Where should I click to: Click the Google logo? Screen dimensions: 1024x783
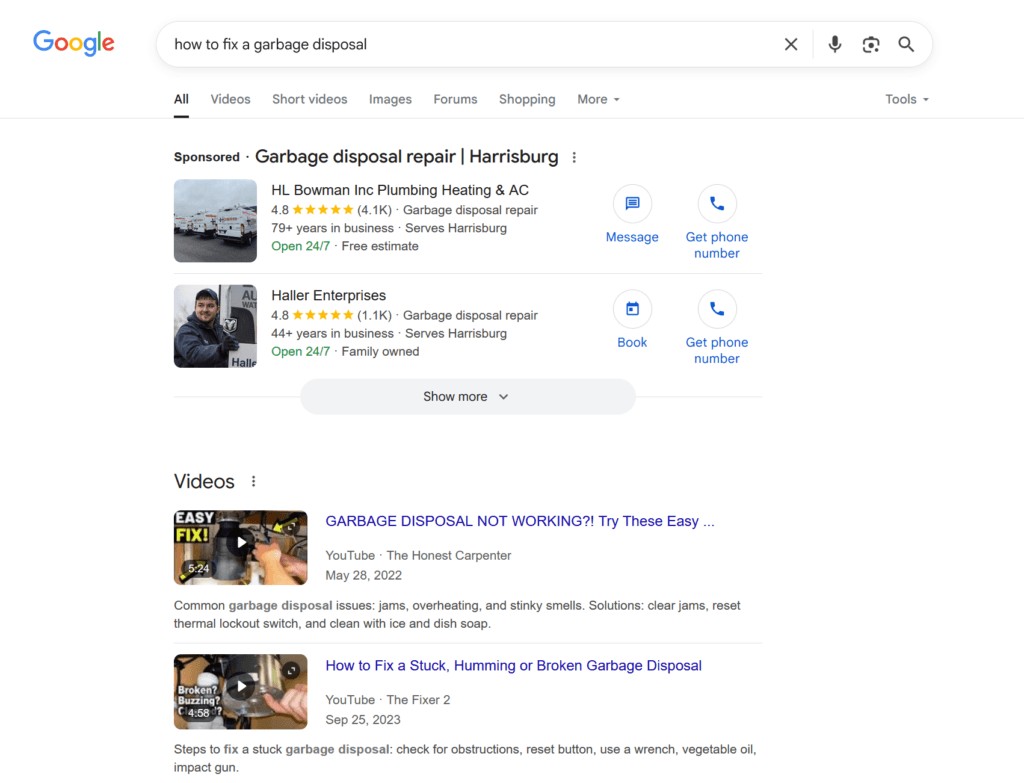[74, 43]
